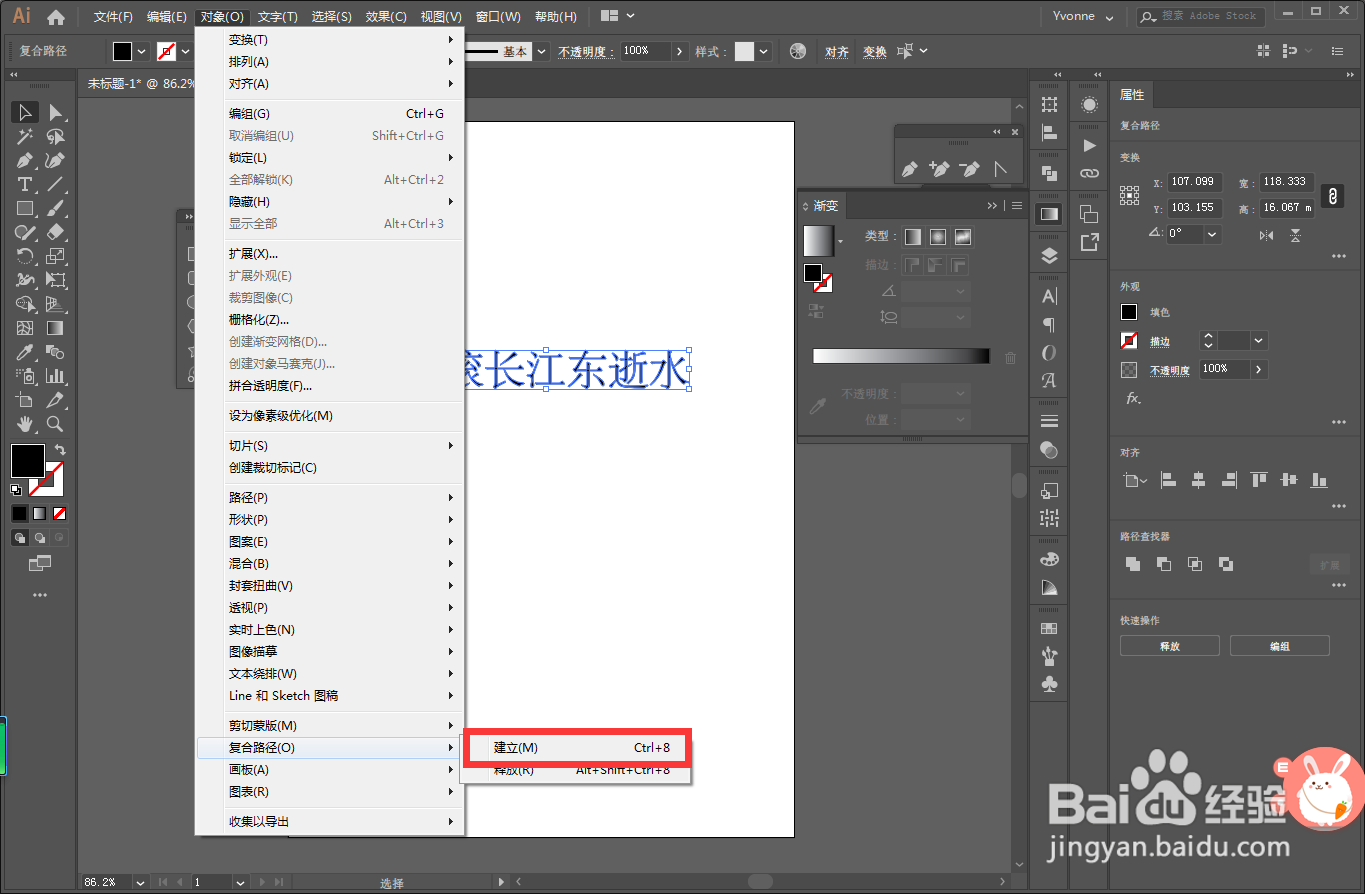Select the Pen tool in the toolbar
1365x894 pixels.
click(x=25, y=160)
